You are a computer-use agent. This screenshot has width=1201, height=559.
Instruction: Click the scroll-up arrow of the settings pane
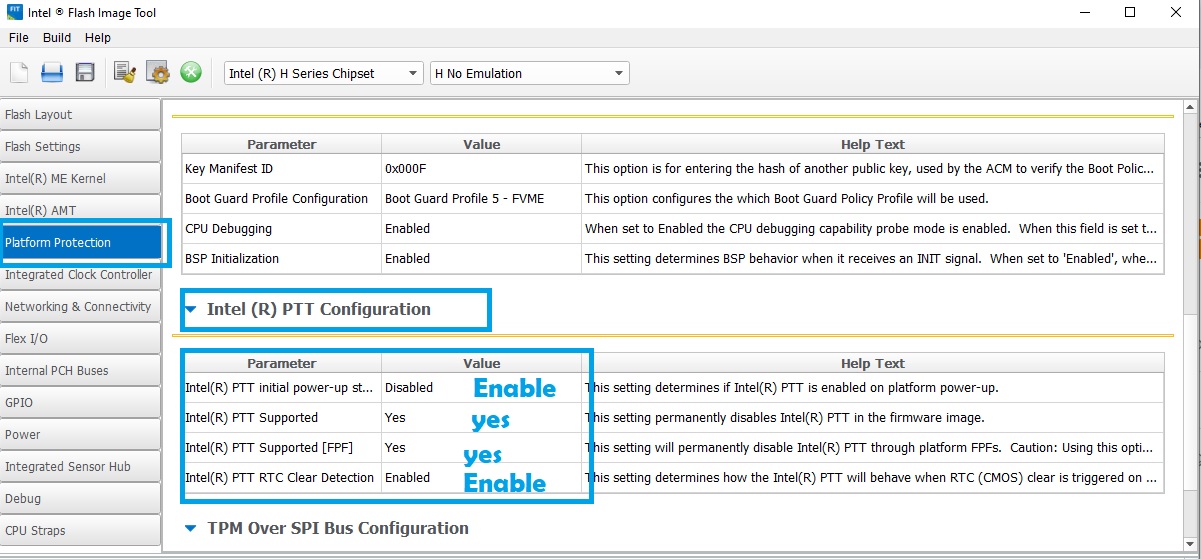click(1191, 108)
